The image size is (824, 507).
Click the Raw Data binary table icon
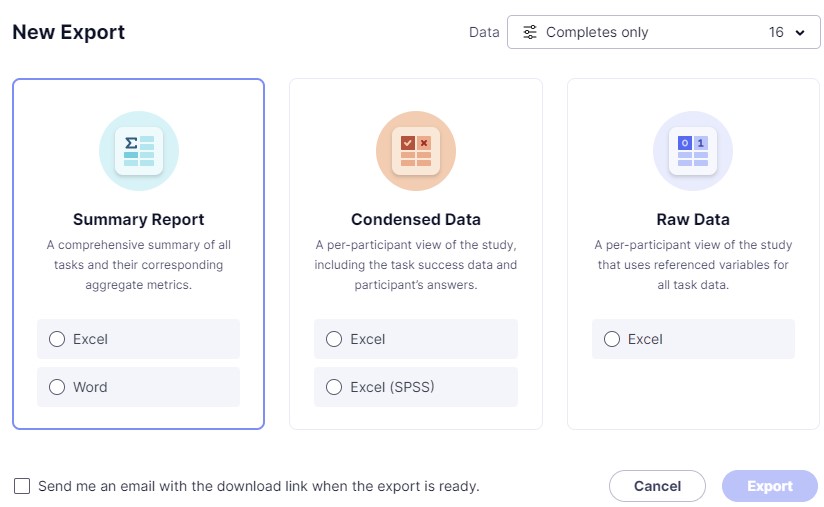click(x=693, y=151)
